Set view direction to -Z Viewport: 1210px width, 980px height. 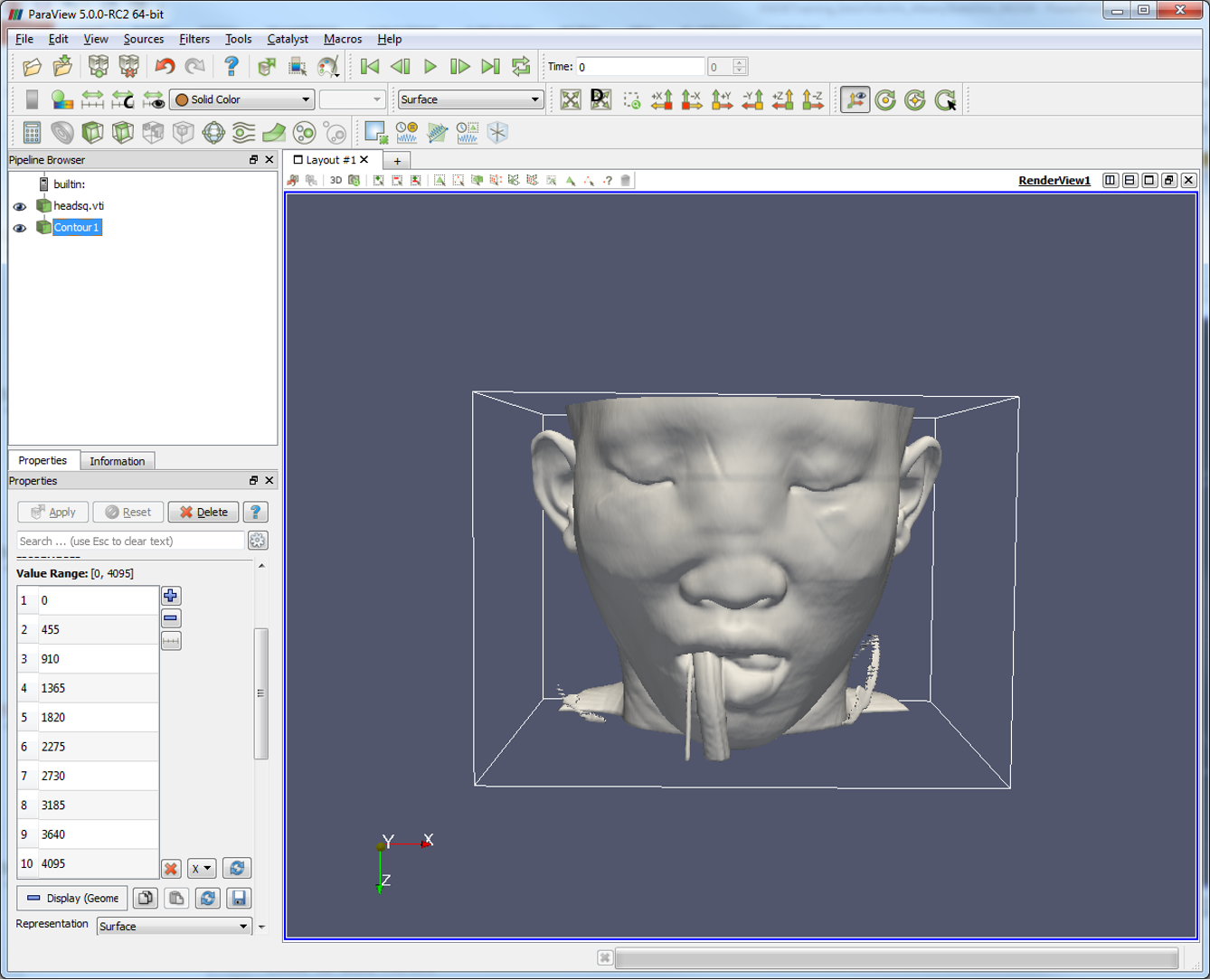[x=813, y=99]
